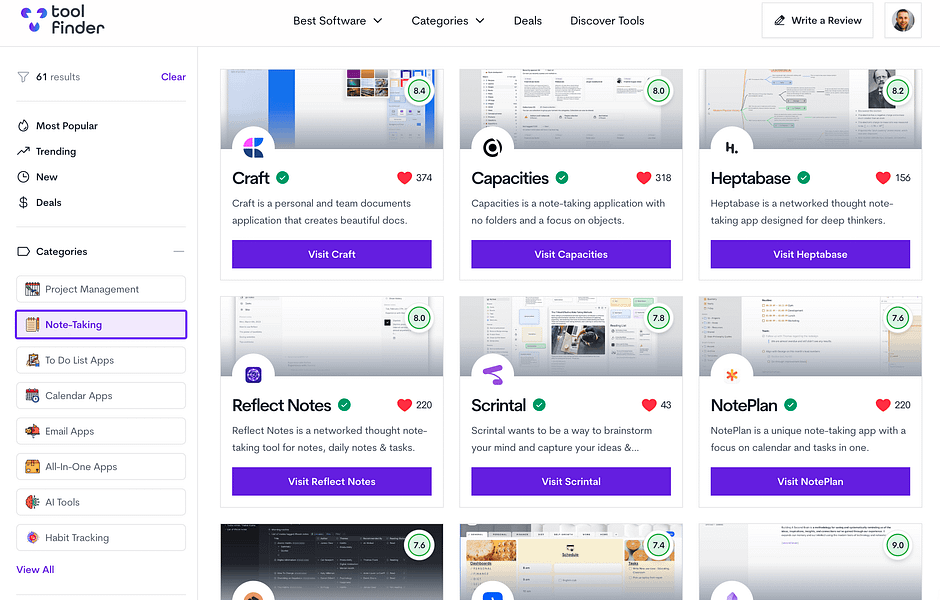
Task: Open the Tool Finder logo home link
Action: (62, 20)
